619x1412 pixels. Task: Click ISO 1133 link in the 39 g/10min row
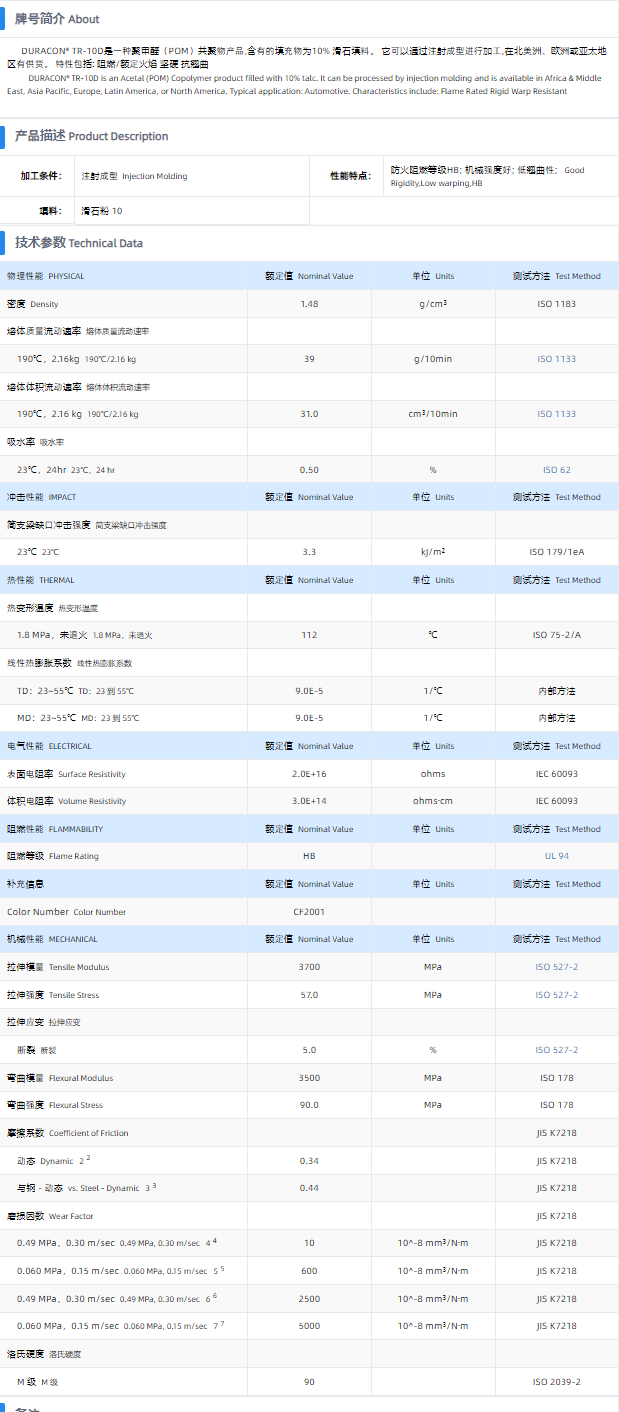tap(556, 359)
